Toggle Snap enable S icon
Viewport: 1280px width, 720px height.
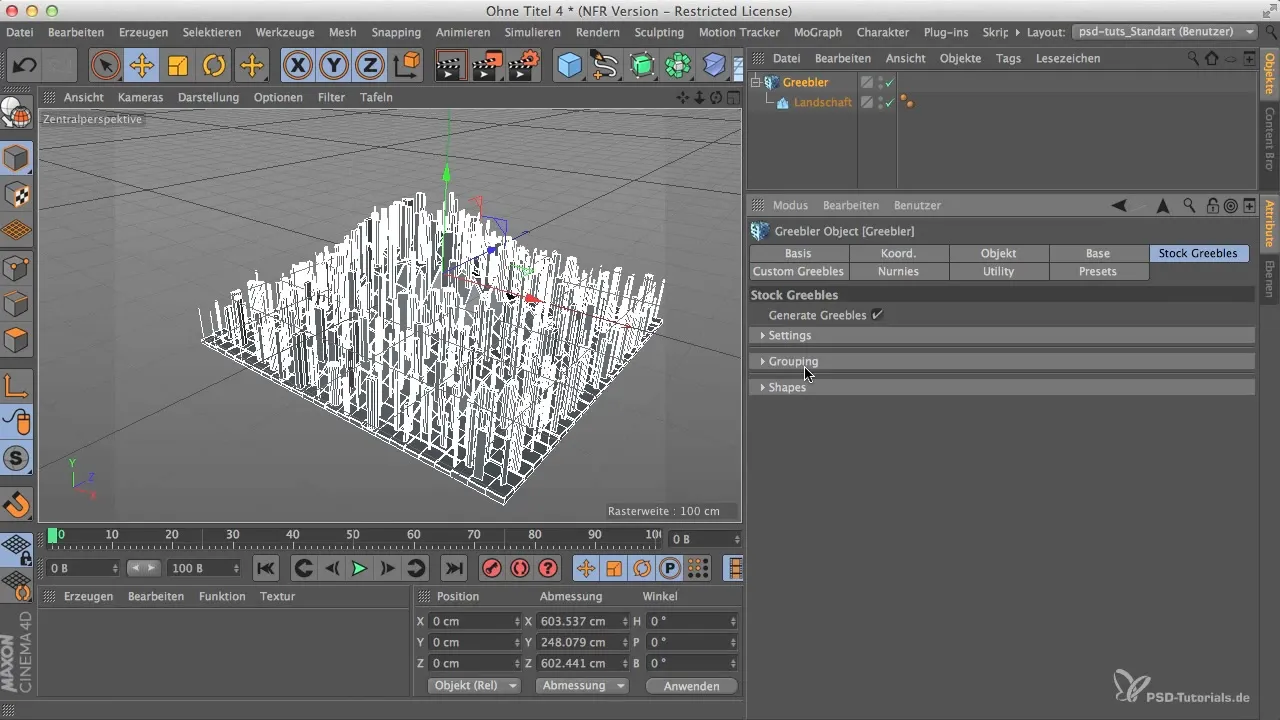[x=17, y=458]
